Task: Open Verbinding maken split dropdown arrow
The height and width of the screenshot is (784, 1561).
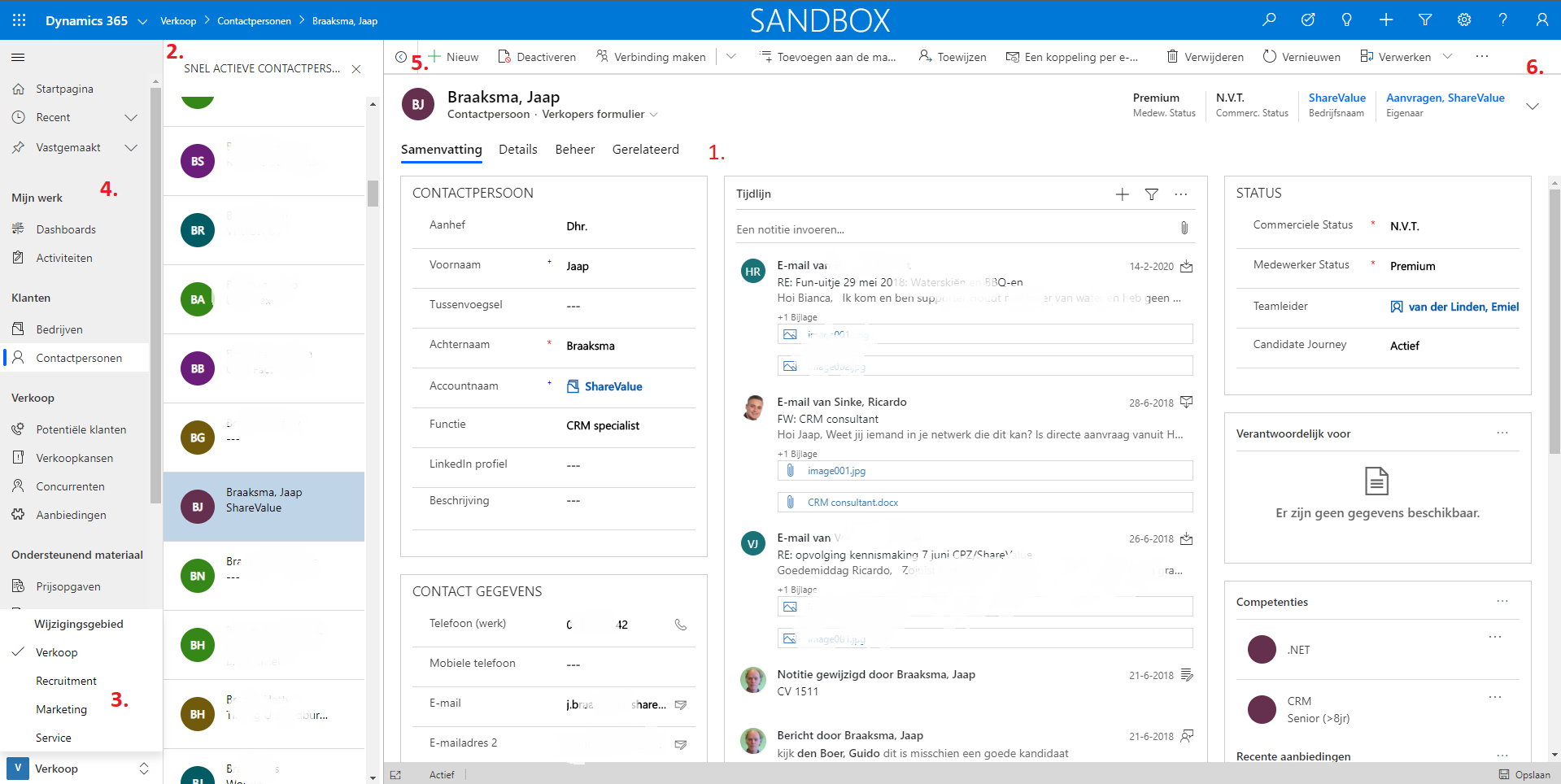Action: pyautogui.click(x=731, y=57)
